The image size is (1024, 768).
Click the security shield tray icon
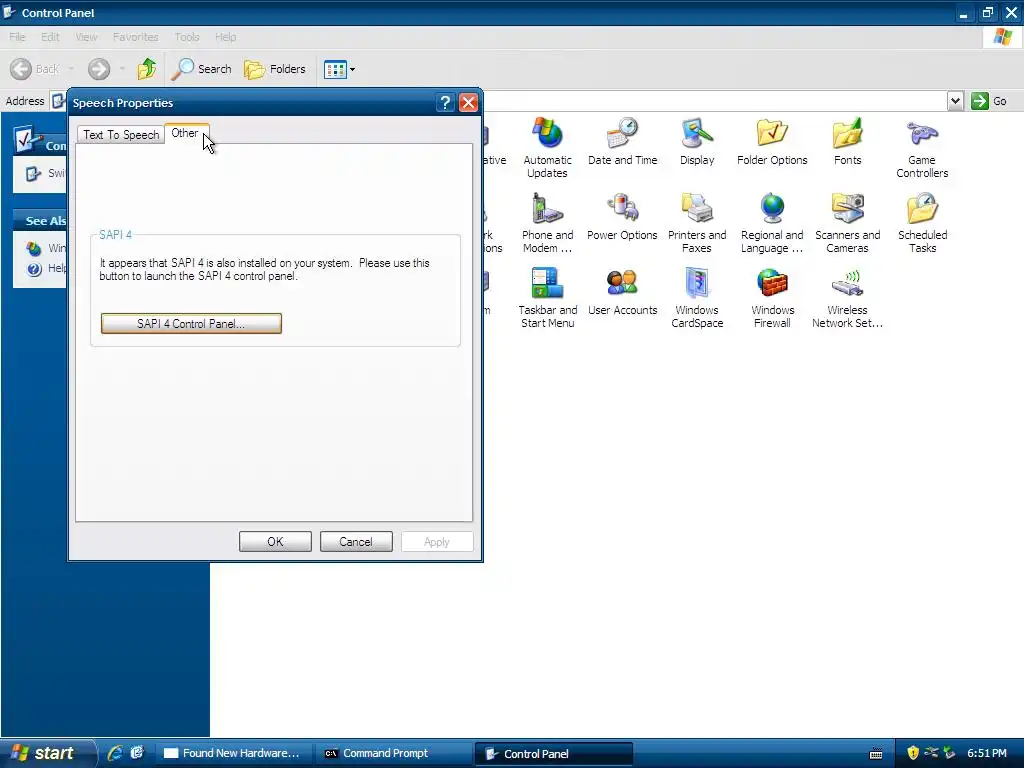(913, 753)
